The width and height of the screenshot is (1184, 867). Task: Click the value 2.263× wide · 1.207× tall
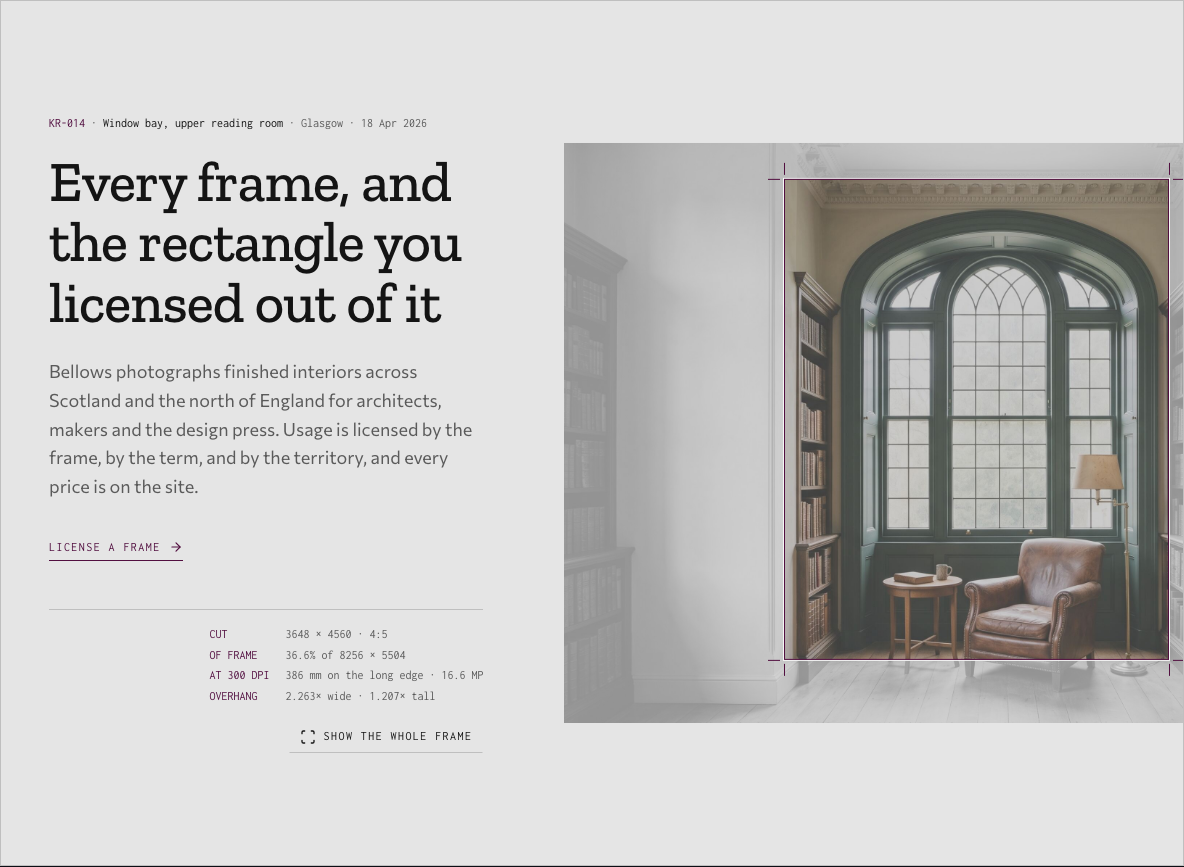(360, 696)
